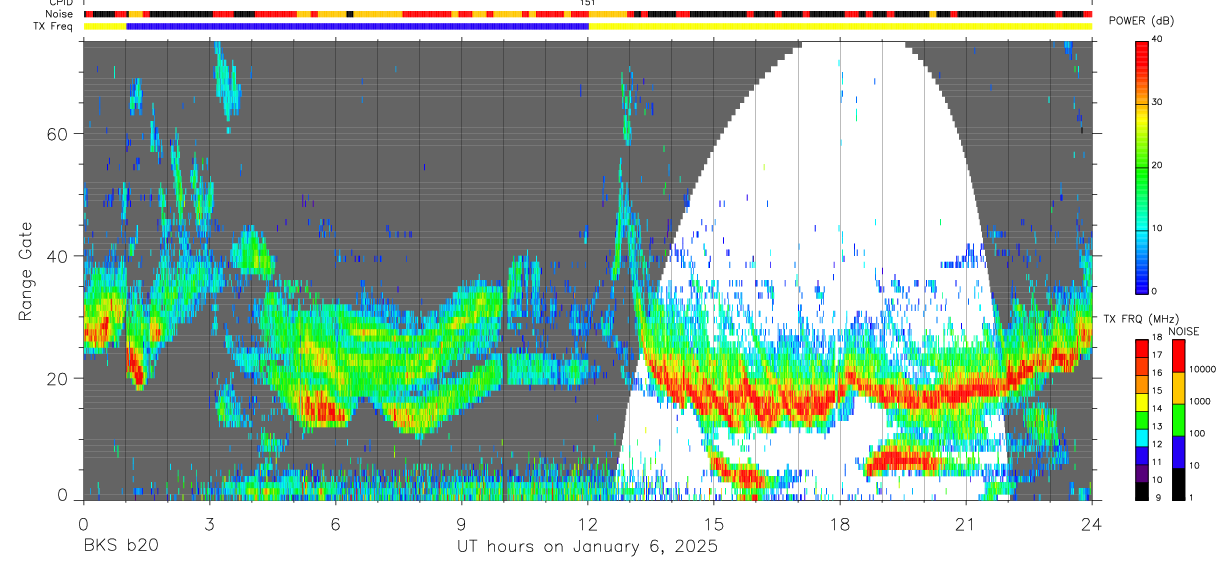Click the 60 tick label on Range Gate axis

(57, 133)
